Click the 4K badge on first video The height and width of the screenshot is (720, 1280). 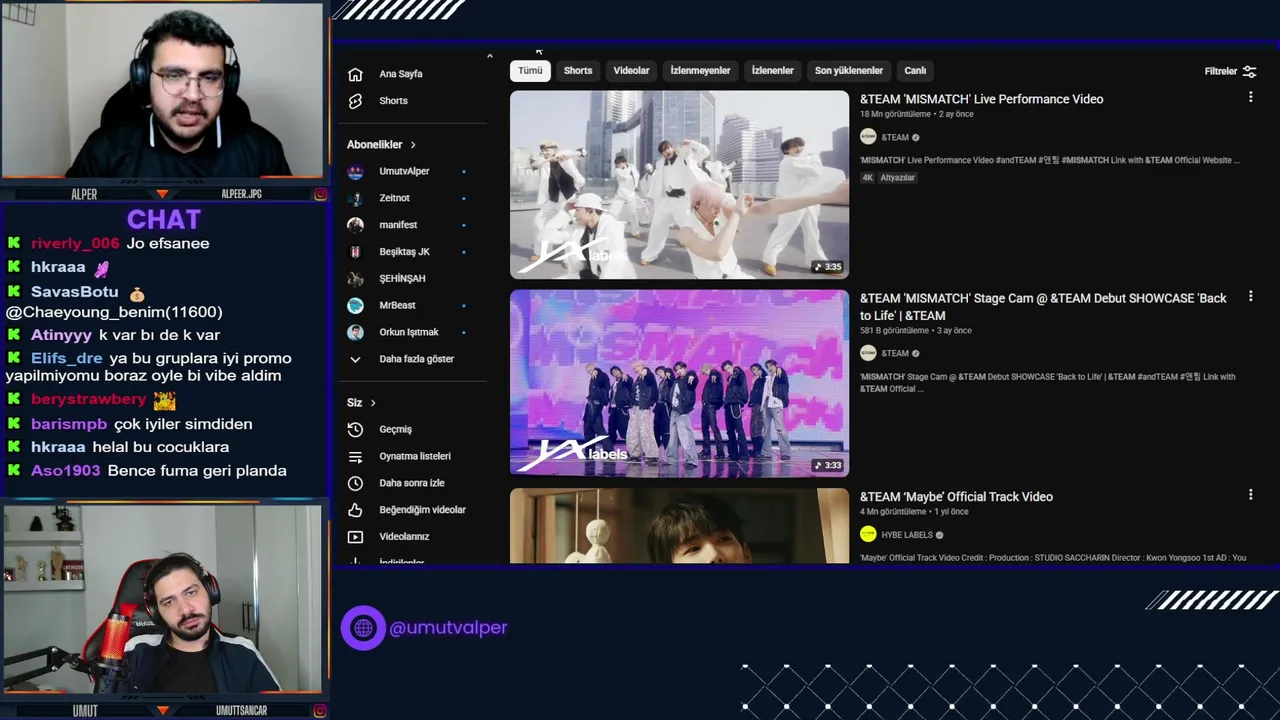868,178
